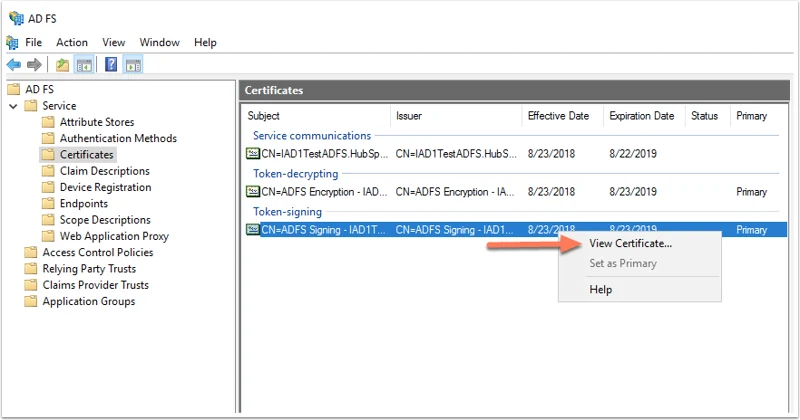Click the AD FS system menu icon beside File
This screenshot has height=420, width=800.
(x=12, y=42)
